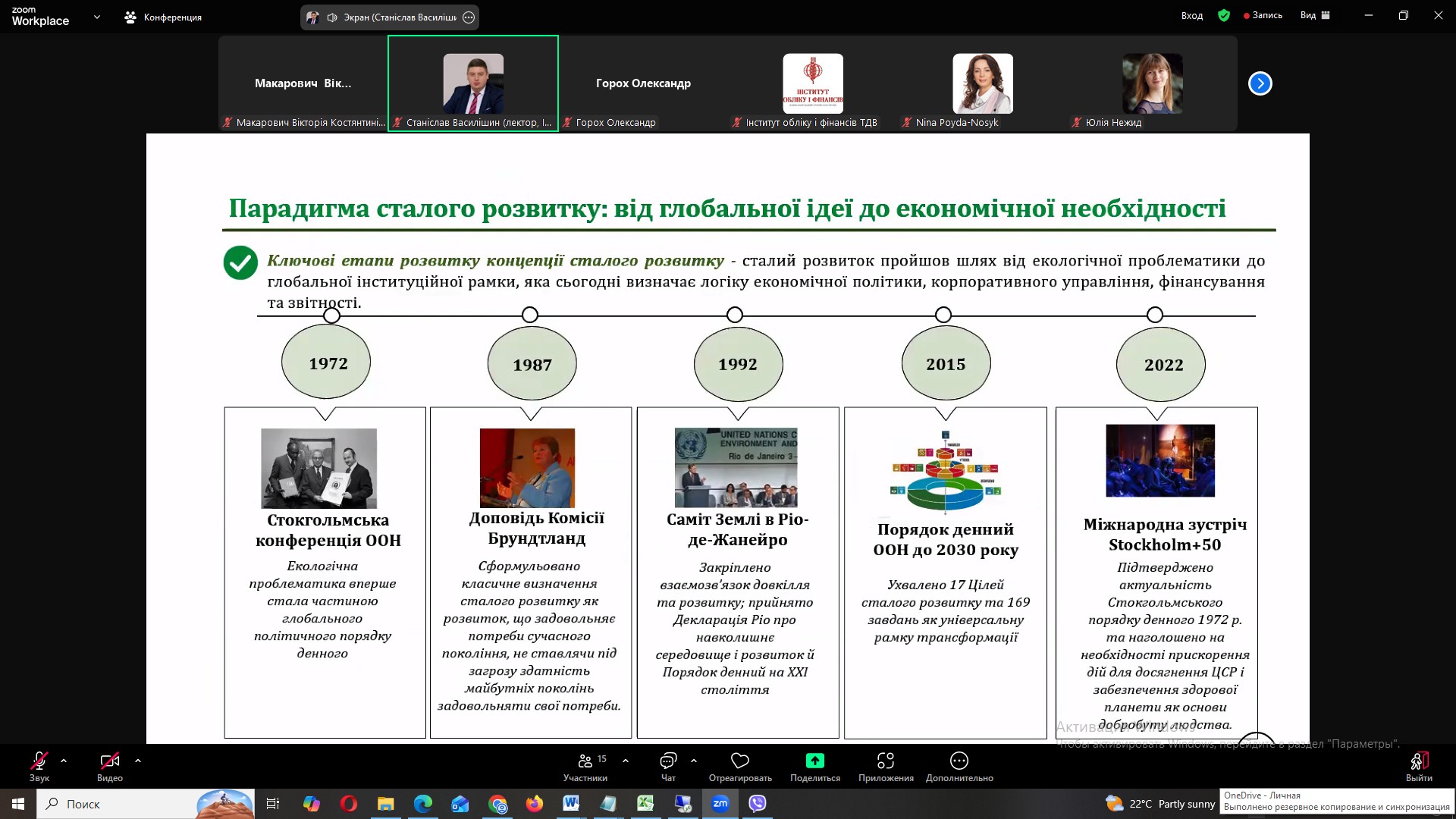Click the 1992 timeline oval
Image resolution: width=1456 pixels, height=819 pixels.
click(x=739, y=364)
